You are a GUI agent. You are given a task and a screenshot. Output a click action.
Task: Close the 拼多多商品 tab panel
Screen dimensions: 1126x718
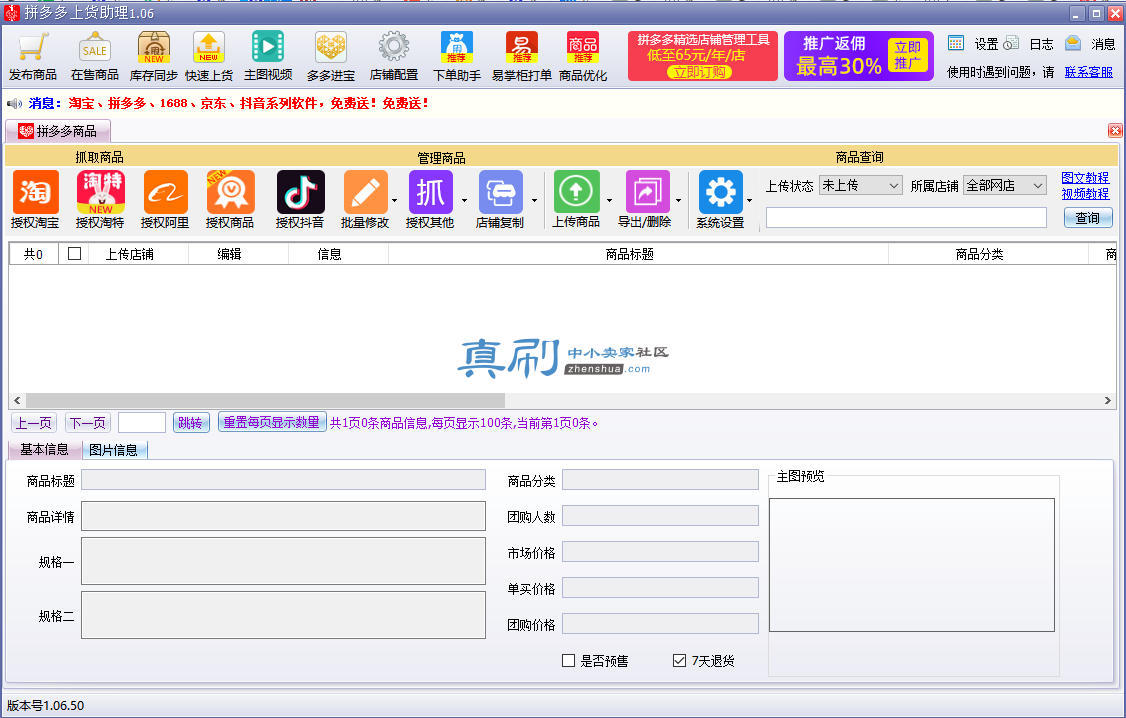tap(1115, 130)
